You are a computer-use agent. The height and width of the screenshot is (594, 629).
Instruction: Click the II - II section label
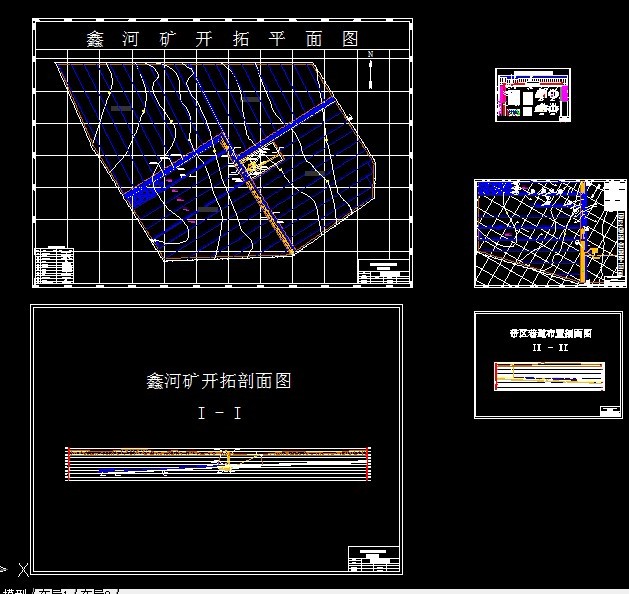click(550, 347)
